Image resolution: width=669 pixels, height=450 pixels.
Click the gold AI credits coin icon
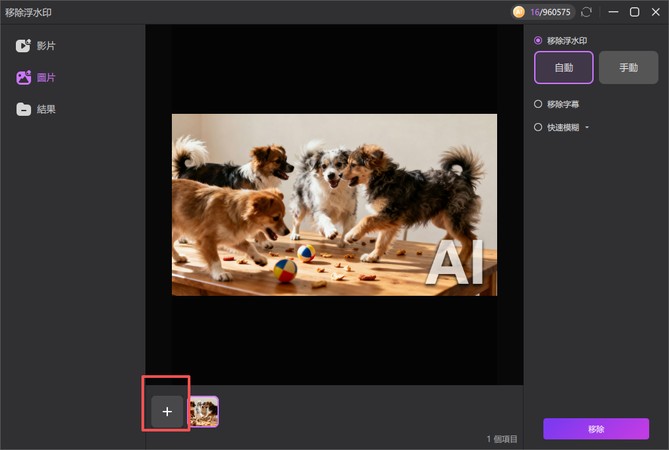click(519, 12)
